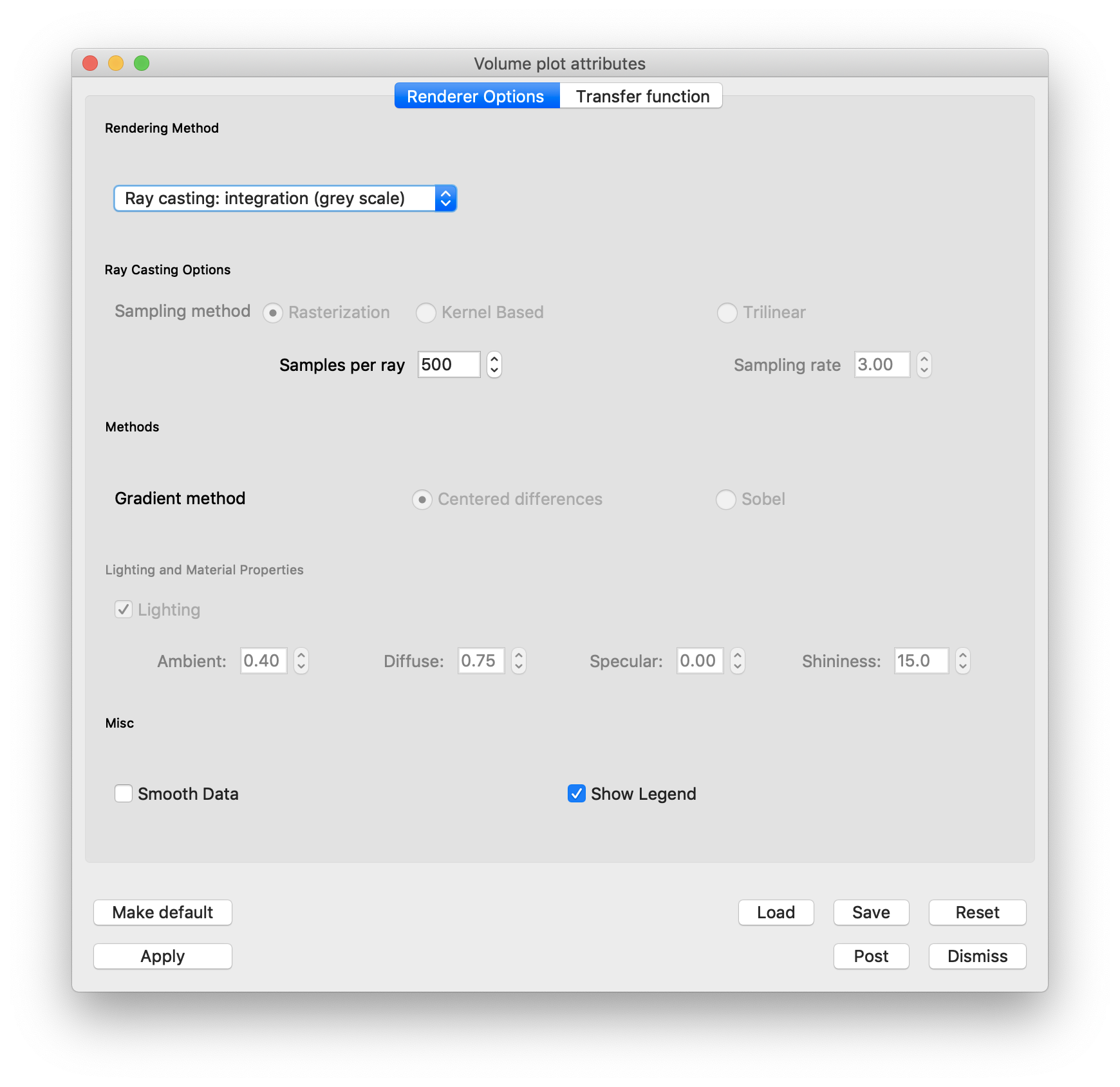1120x1087 pixels.
Task: Click the Samples per ray field
Action: [449, 364]
